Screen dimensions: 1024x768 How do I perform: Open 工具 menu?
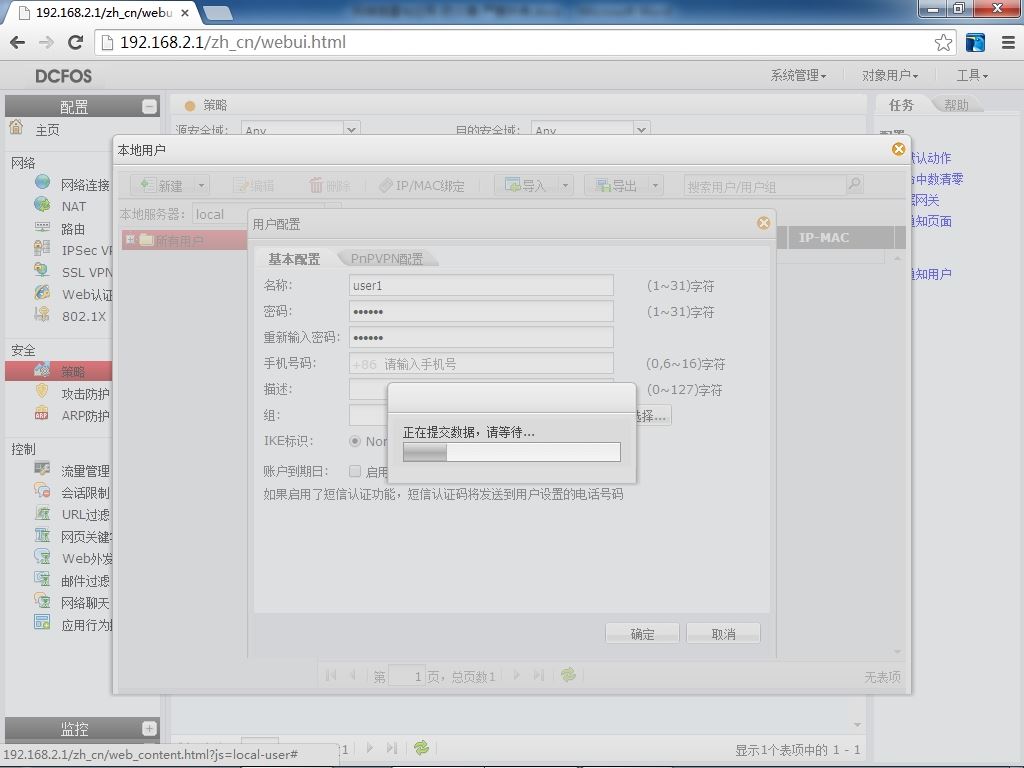[x=972, y=76]
